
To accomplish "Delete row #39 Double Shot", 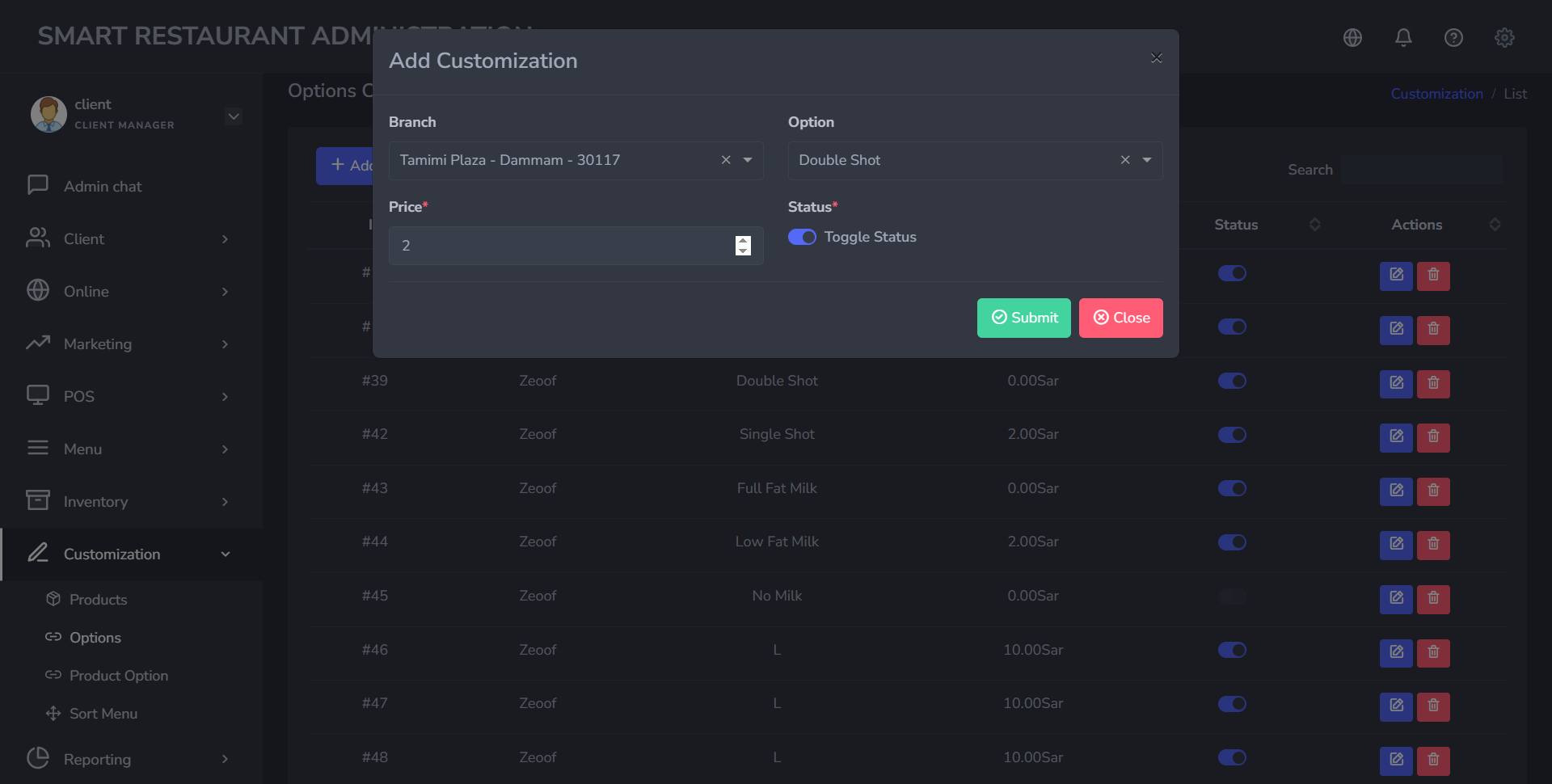I will click(1433, 383).
